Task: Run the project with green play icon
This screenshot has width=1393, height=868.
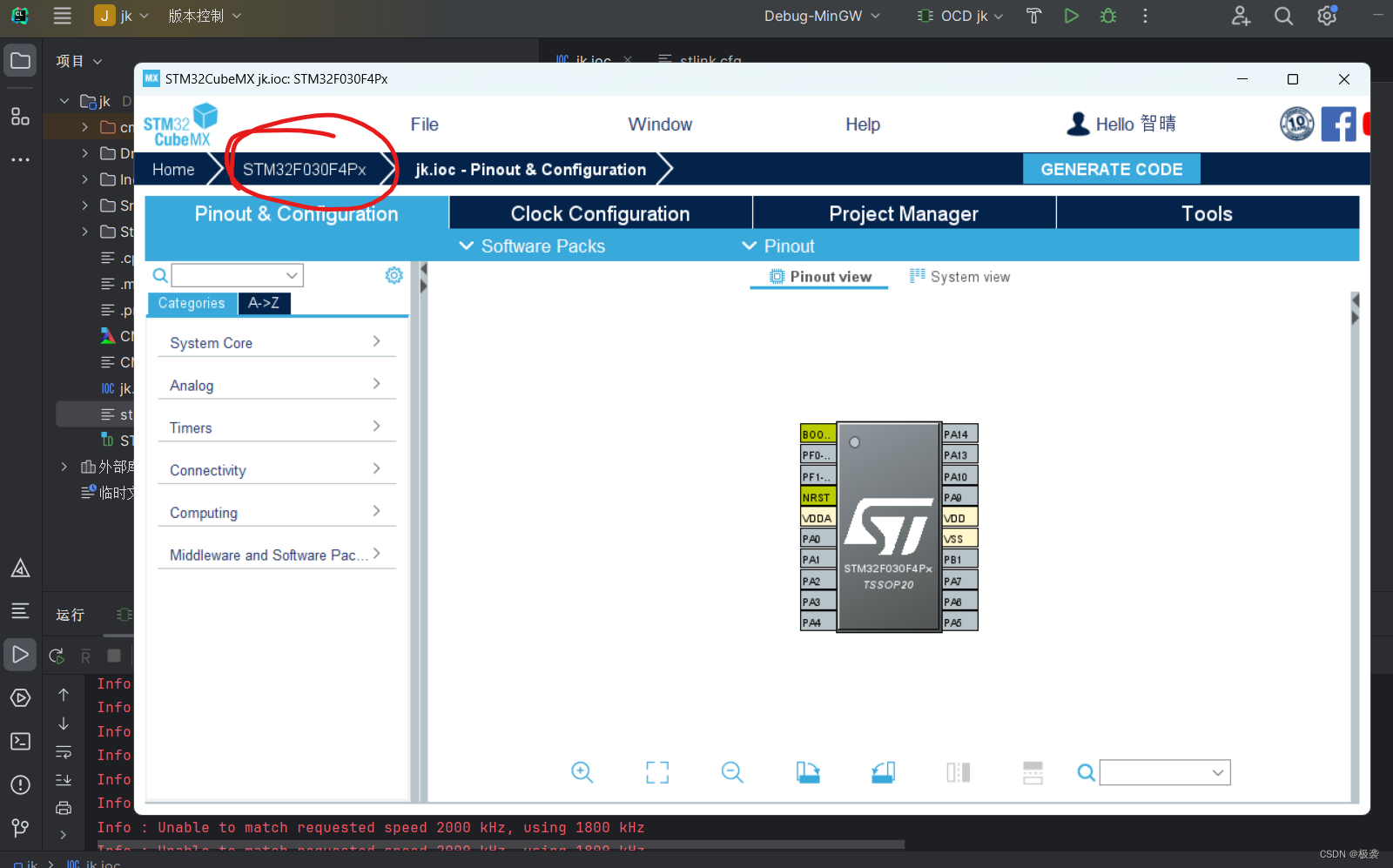Action: coord(1071,16)
